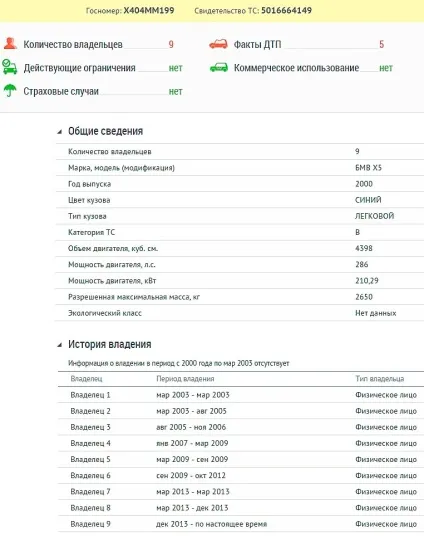The height and width of the screenshot is (536, 424).
Task: Click the Тип владельца column header
Action: pyautogui.click(x=380, y=379)
